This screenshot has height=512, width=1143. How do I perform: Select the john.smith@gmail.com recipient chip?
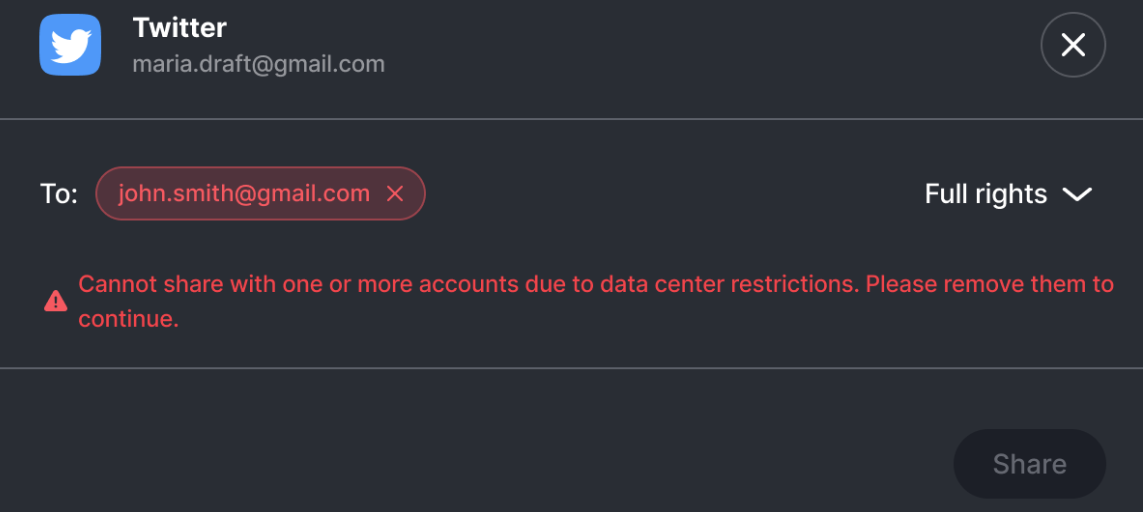[x=260, y=193]
